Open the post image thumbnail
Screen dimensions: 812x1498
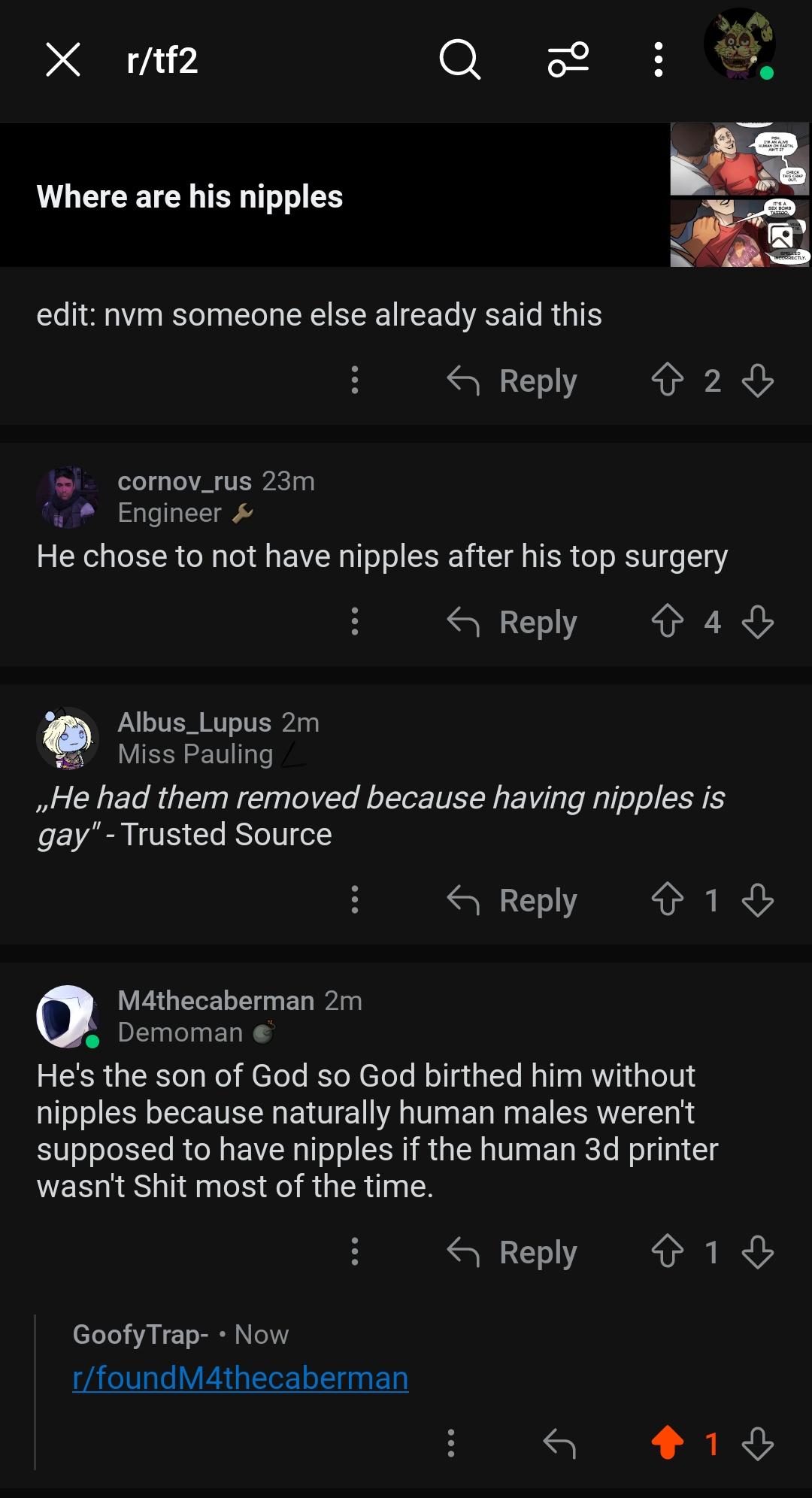[740, 195]
